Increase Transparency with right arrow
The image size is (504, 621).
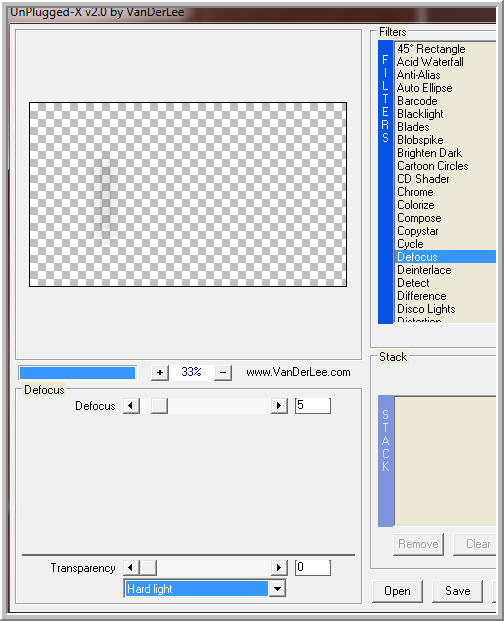pyautogui.click(x=279, y=568)
